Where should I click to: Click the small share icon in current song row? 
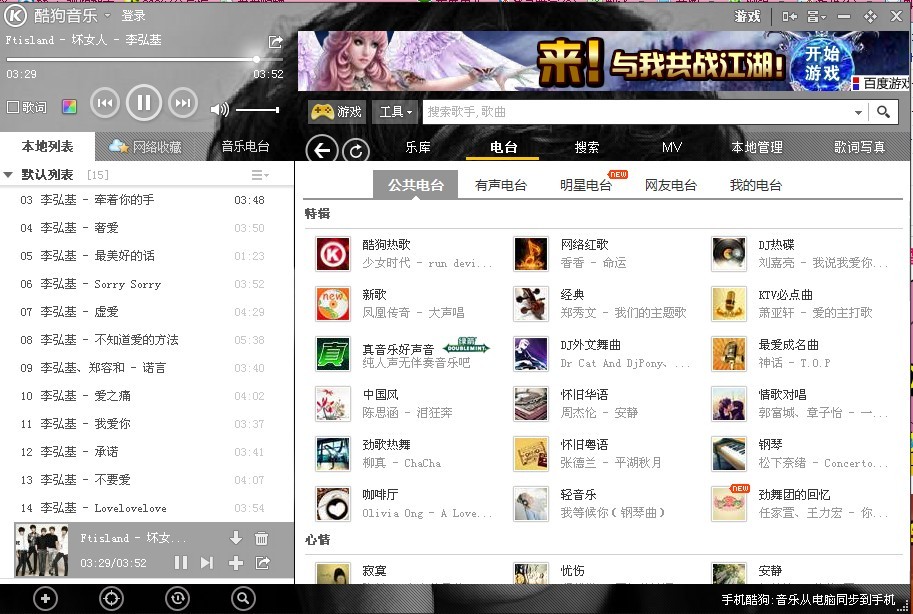point(263,563)
